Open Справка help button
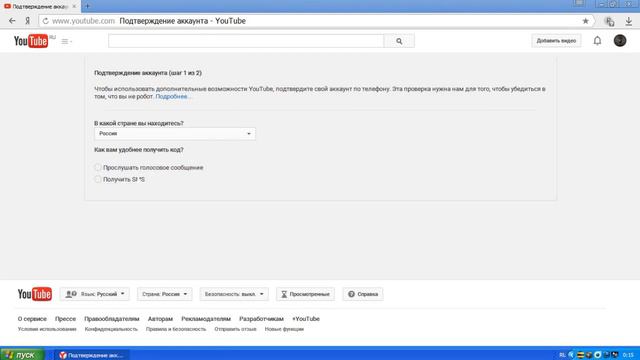This screenshot has width=640, height=360. pyautogui.click(x=363, y=294)
